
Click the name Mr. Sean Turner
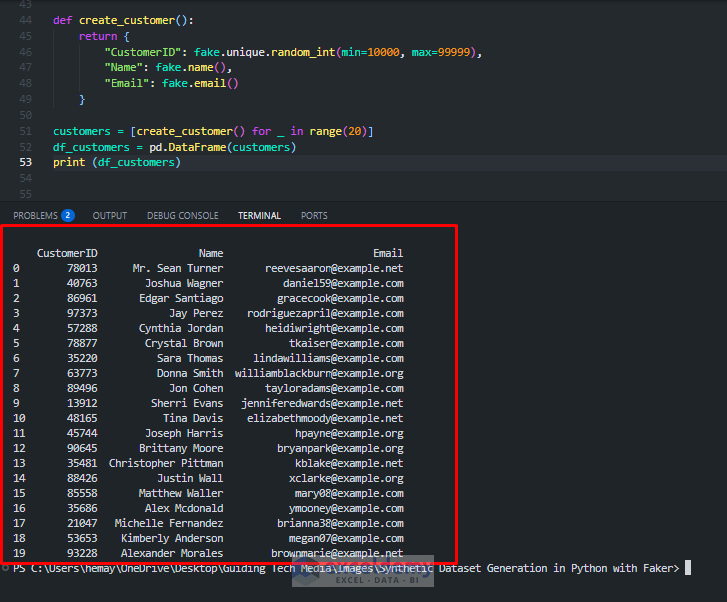pyautogui.click(x=178, y=268)
